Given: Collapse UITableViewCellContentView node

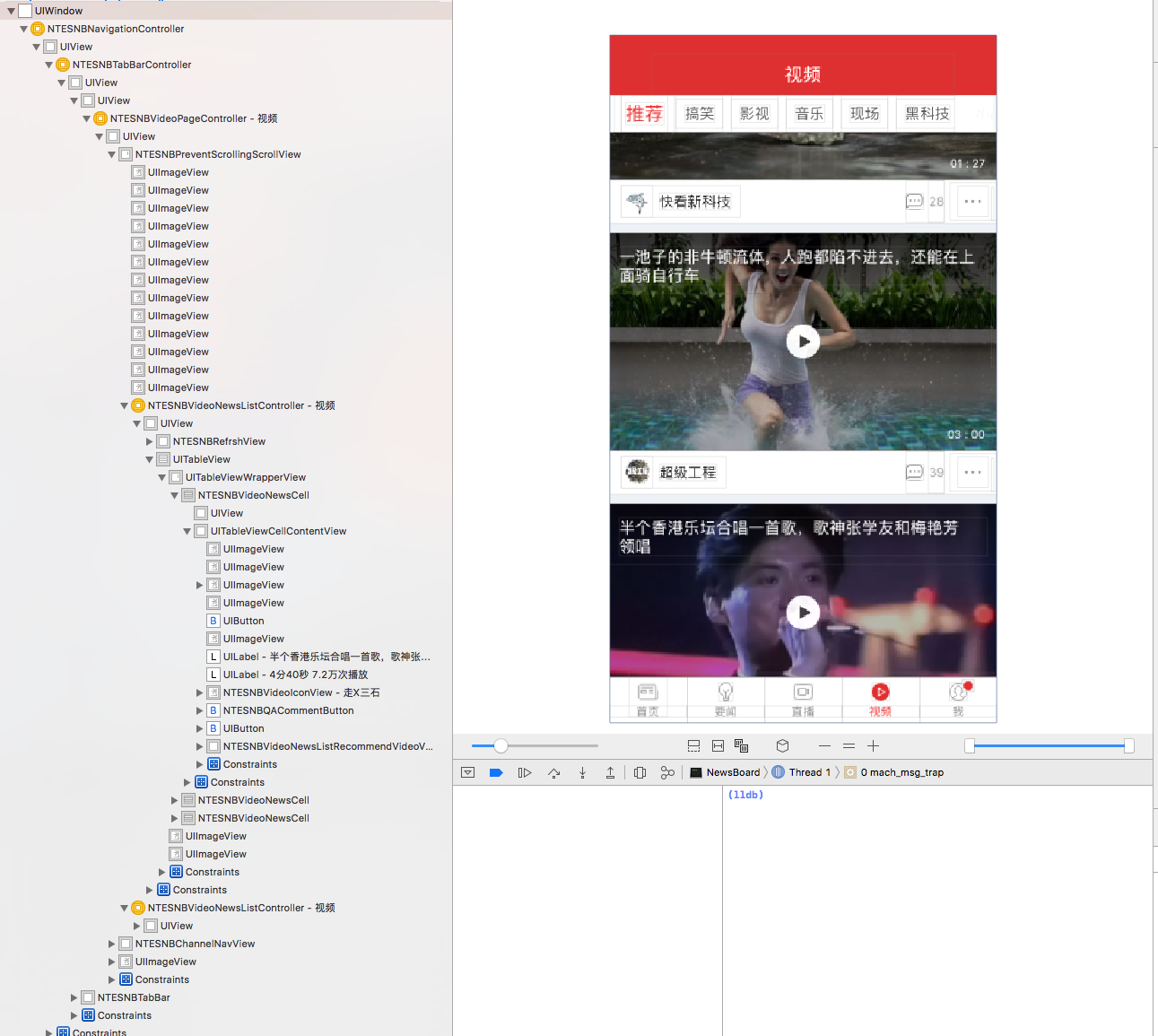Looking at the screenshot, I should (x=187, y=531).
